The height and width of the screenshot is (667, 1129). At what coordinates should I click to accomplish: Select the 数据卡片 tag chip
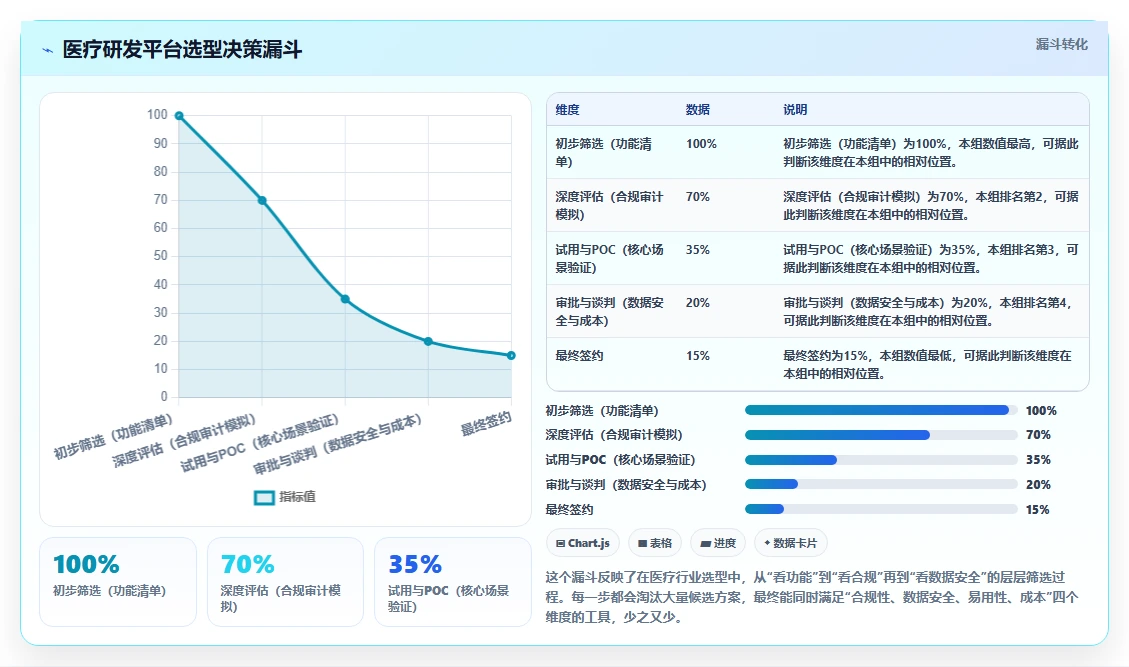tap(791, 543)
